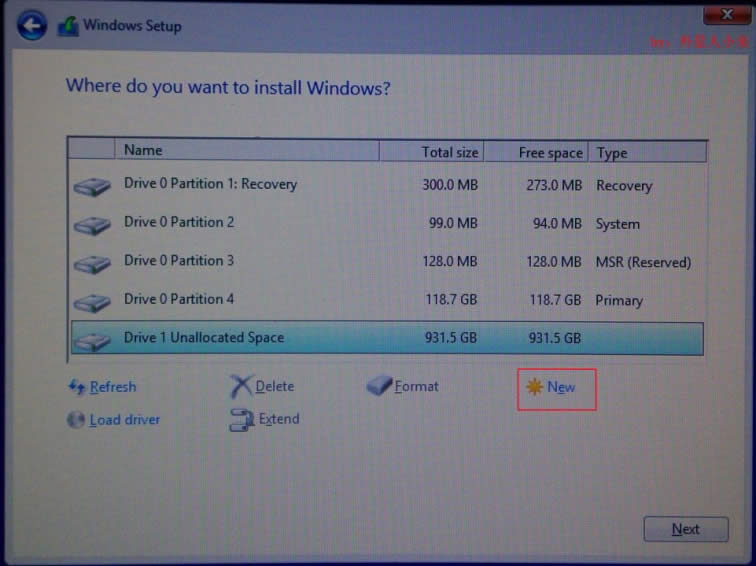Image resolution: width=756 pixels, height=566 pixels.
Task: Click the Load driver disc icon
Action: click(x=76, y=420)
